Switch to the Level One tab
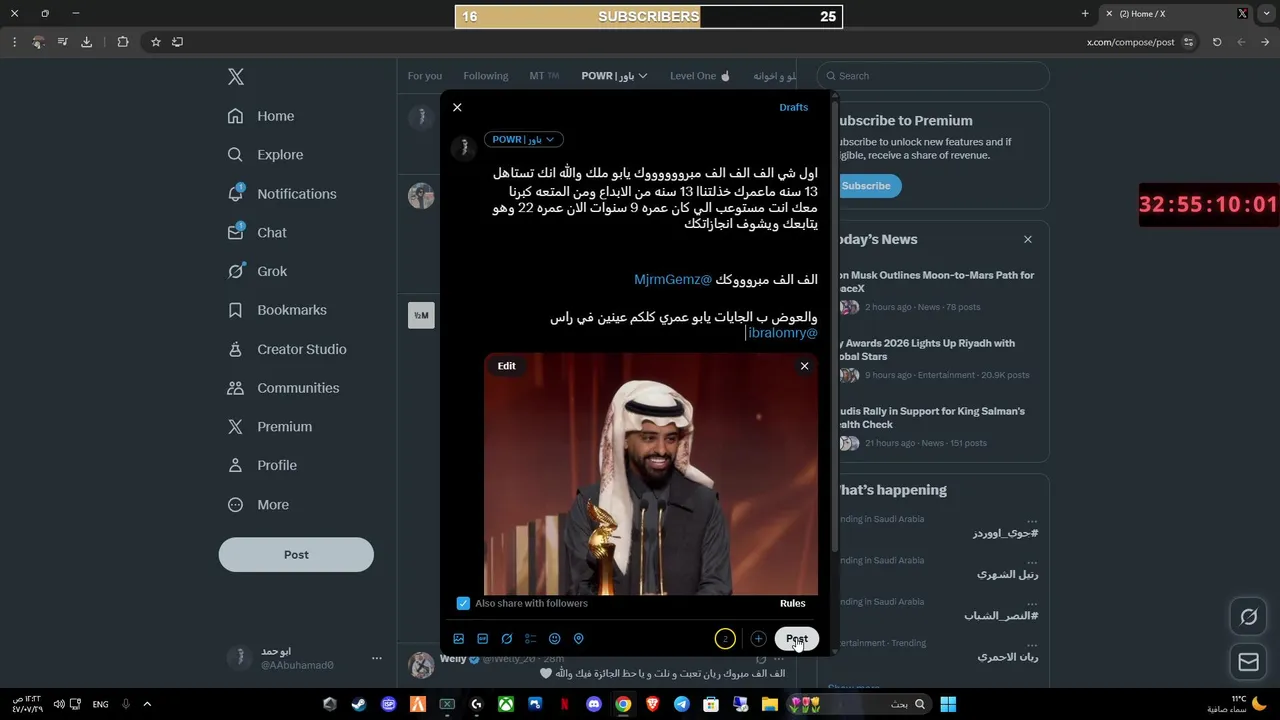Viewport: 1280px width, 720px height. 700,76
